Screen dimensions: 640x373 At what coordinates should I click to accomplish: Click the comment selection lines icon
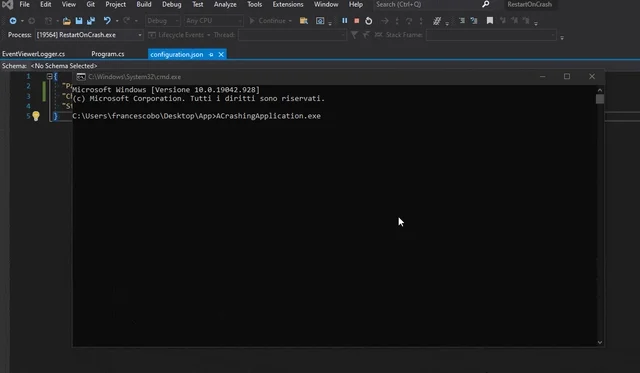(x=462, y=21)
